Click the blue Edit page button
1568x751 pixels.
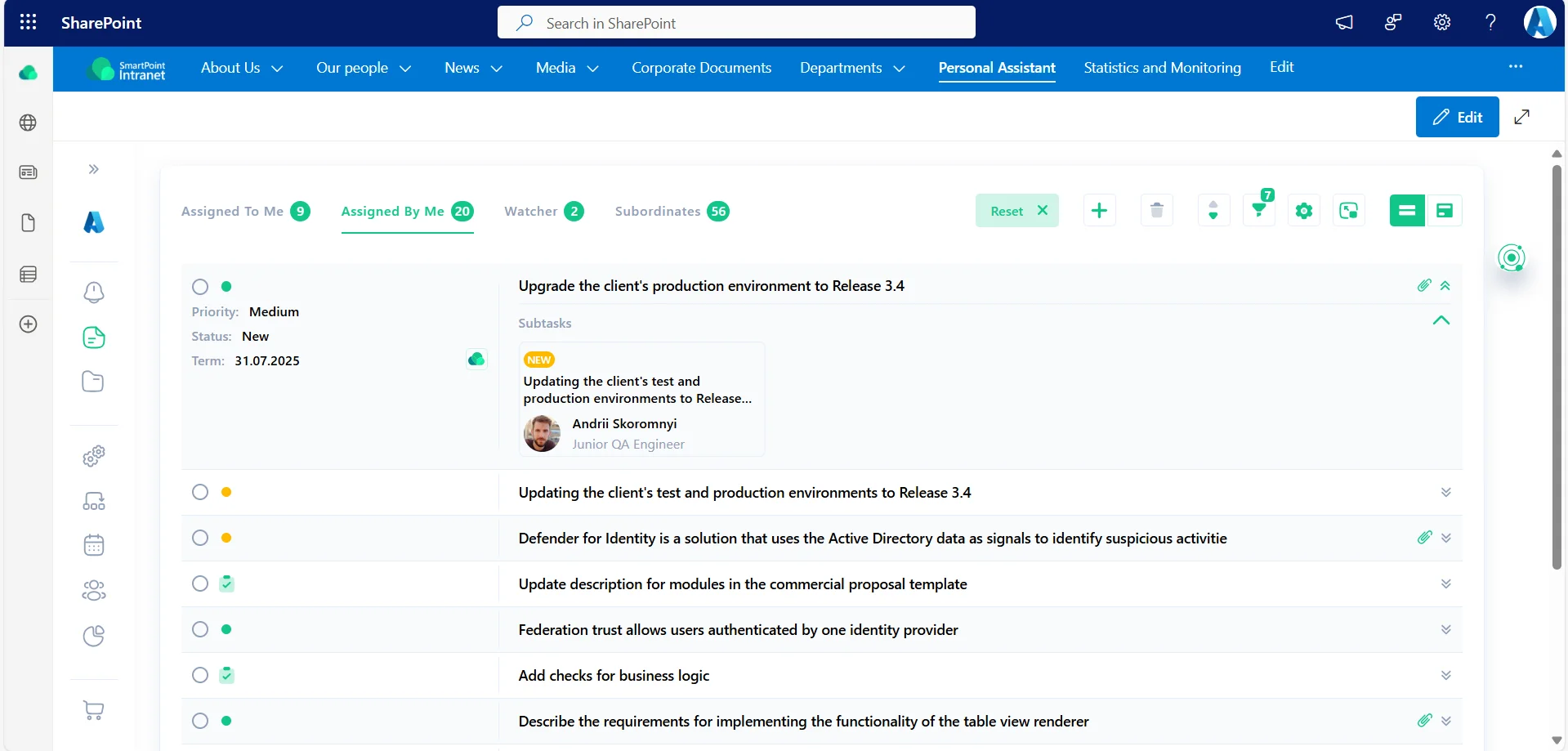point(1457,117)
